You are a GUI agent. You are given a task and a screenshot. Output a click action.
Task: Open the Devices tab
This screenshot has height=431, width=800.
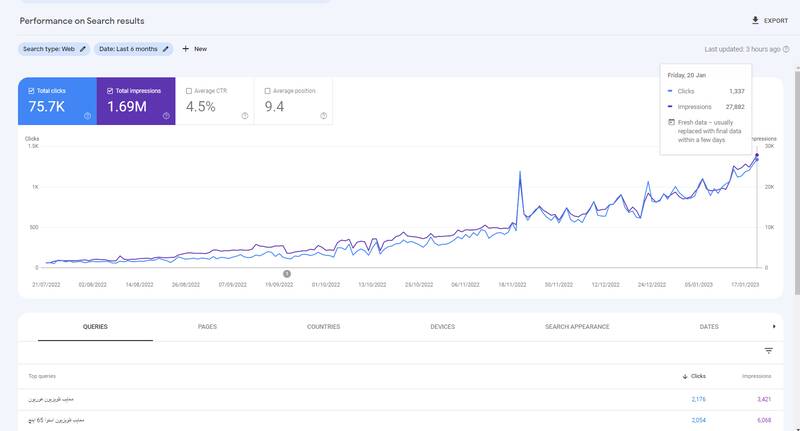pyautogui.click(x=442, y=327)
